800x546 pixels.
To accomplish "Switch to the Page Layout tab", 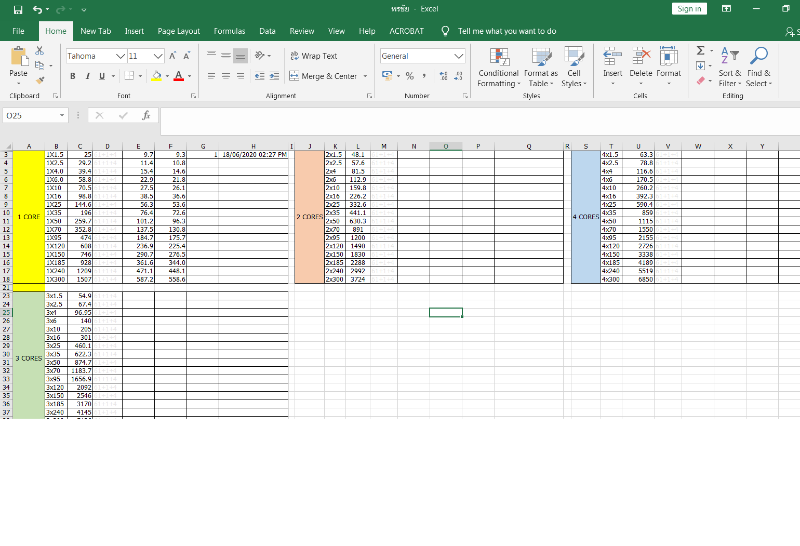I will pyautogui.click(x=179, y=31).
